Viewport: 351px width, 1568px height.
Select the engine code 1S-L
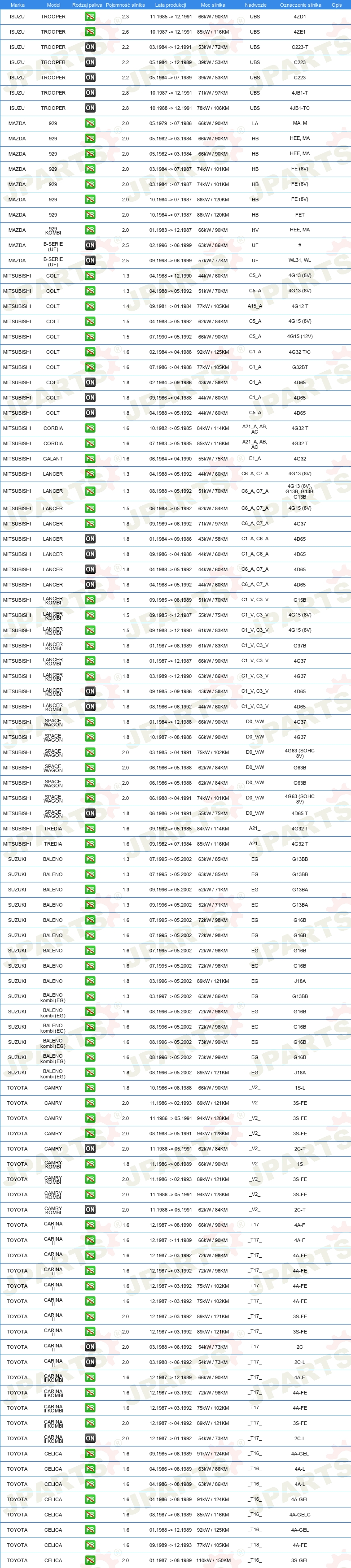point(300,1088)
